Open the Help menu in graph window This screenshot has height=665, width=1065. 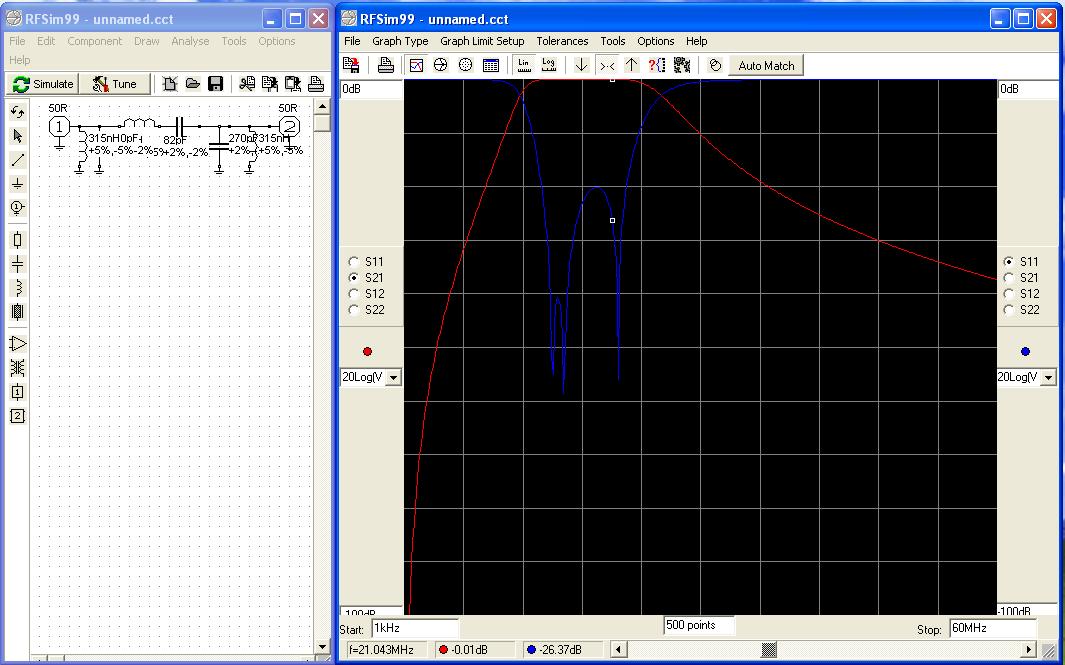696,41
